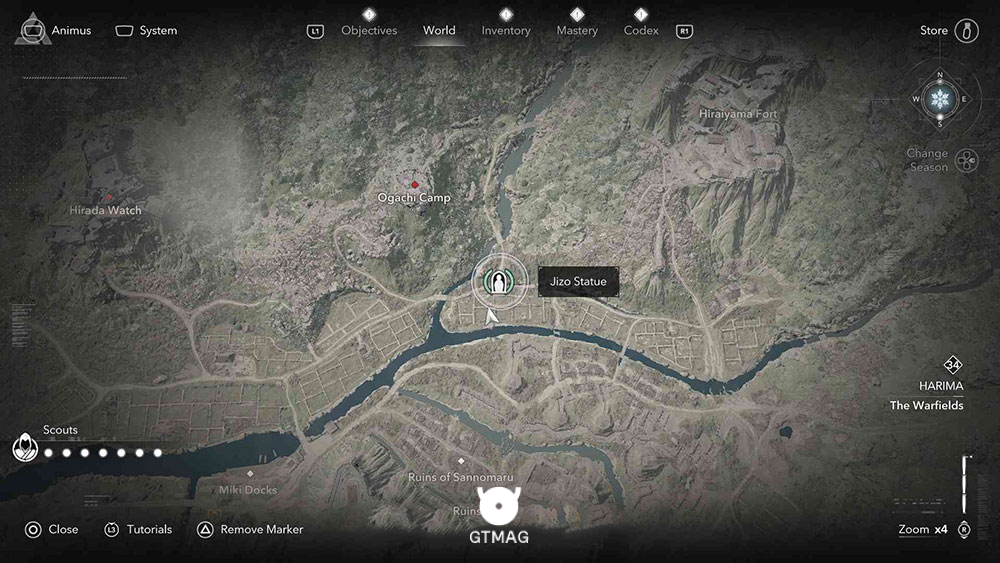
Task: Click the Ruins of Sannomaru label
Action: 460,477
